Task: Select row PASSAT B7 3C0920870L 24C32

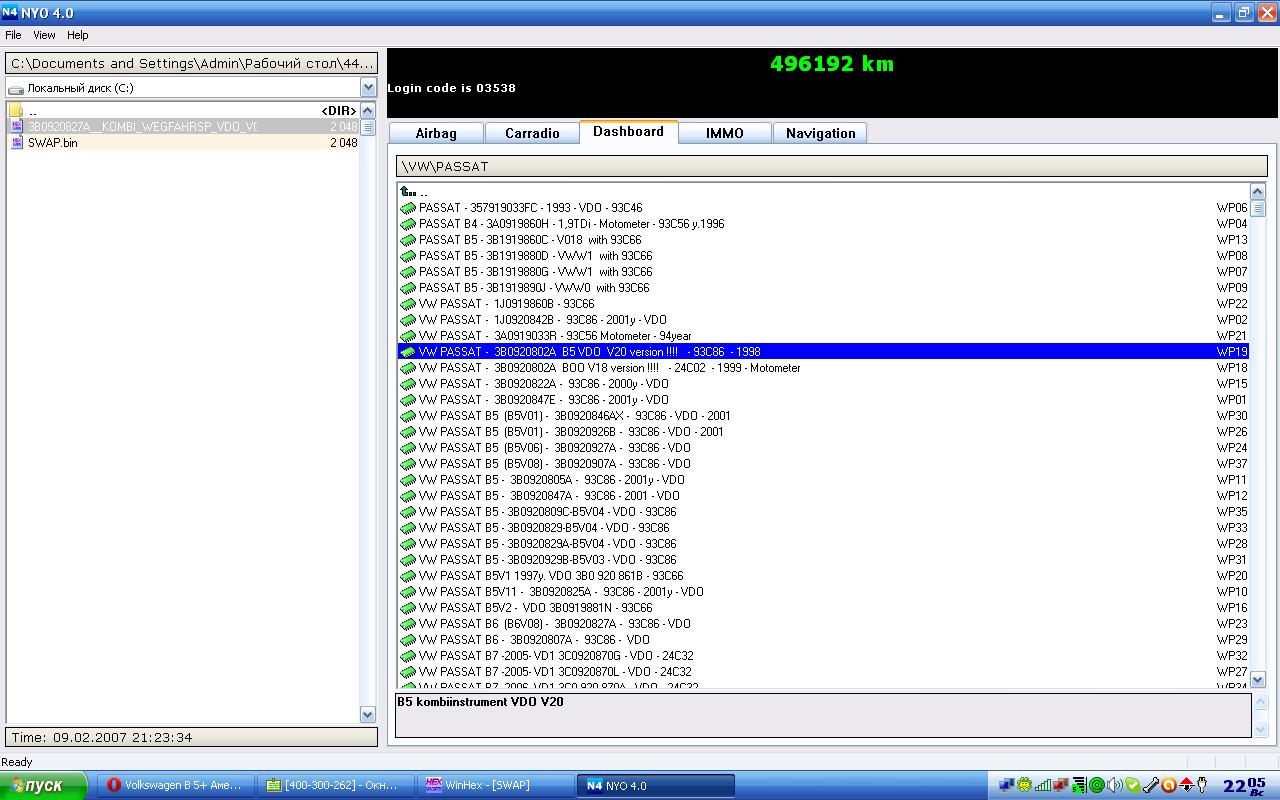Action: [x=823, y=672]
